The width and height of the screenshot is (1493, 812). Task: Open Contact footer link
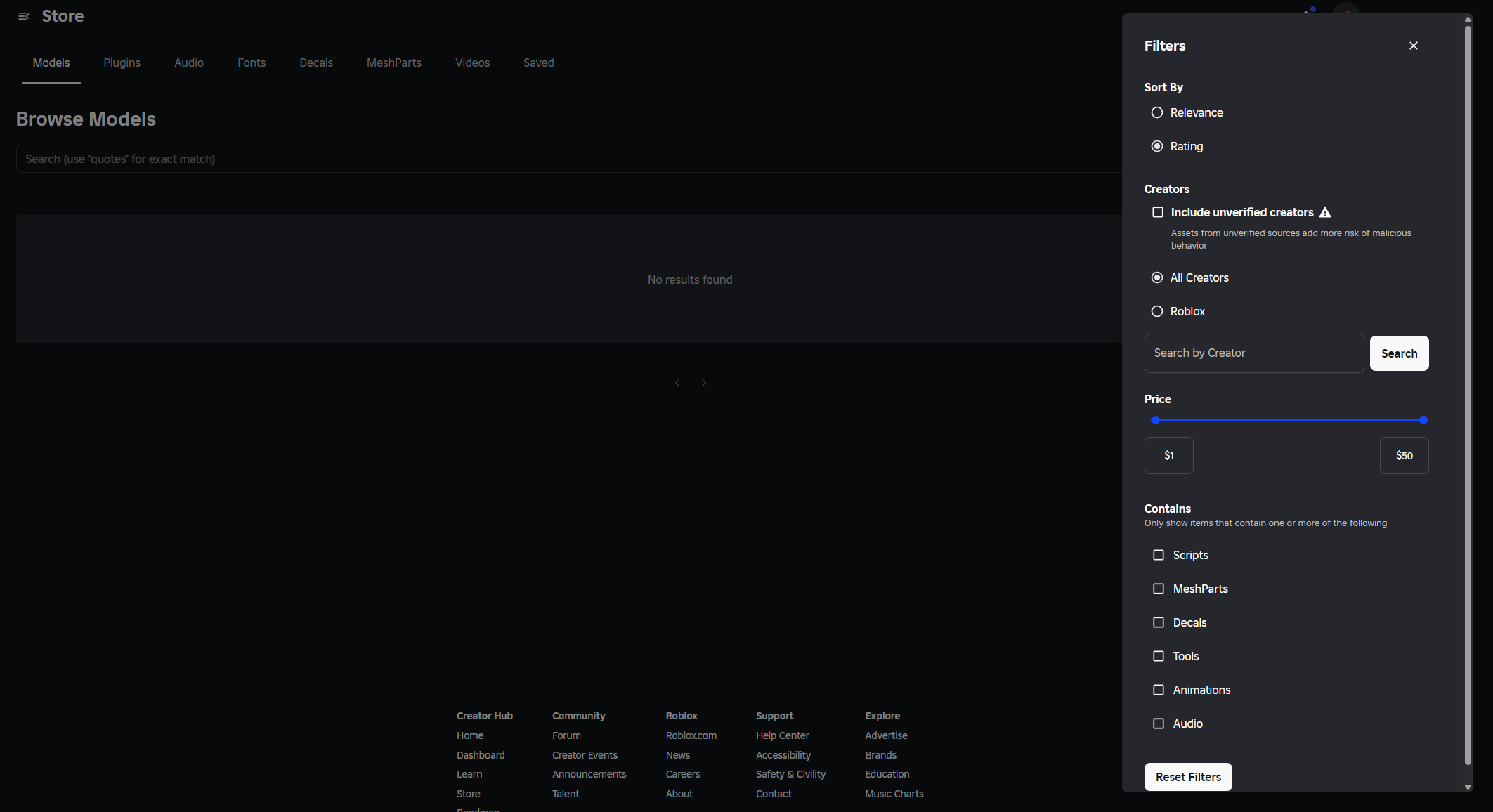pyautogui.click(x=774, y=794)
